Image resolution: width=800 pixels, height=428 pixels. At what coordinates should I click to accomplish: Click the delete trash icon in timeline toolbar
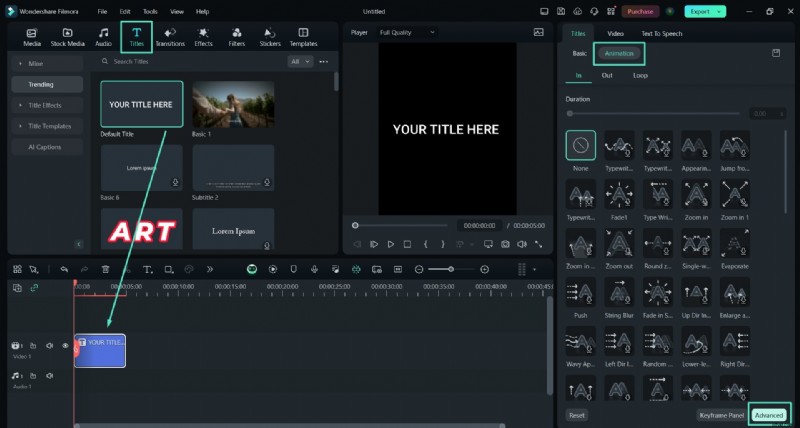(107, 269)
